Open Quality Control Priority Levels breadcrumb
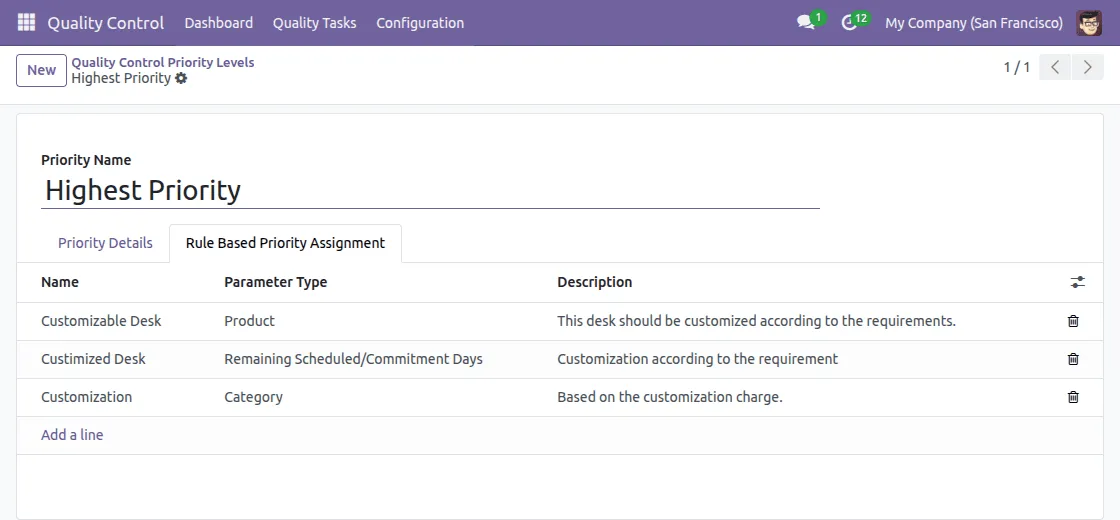Viewport: 1120px width, 520px height. [163, 62]
